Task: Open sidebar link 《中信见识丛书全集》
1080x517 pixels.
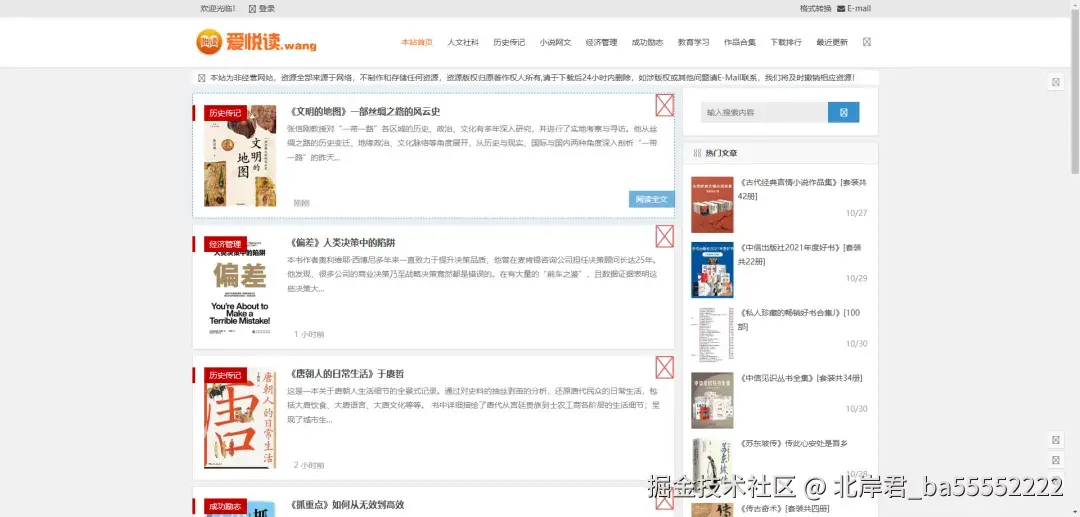Action: (x=801, y=378)
